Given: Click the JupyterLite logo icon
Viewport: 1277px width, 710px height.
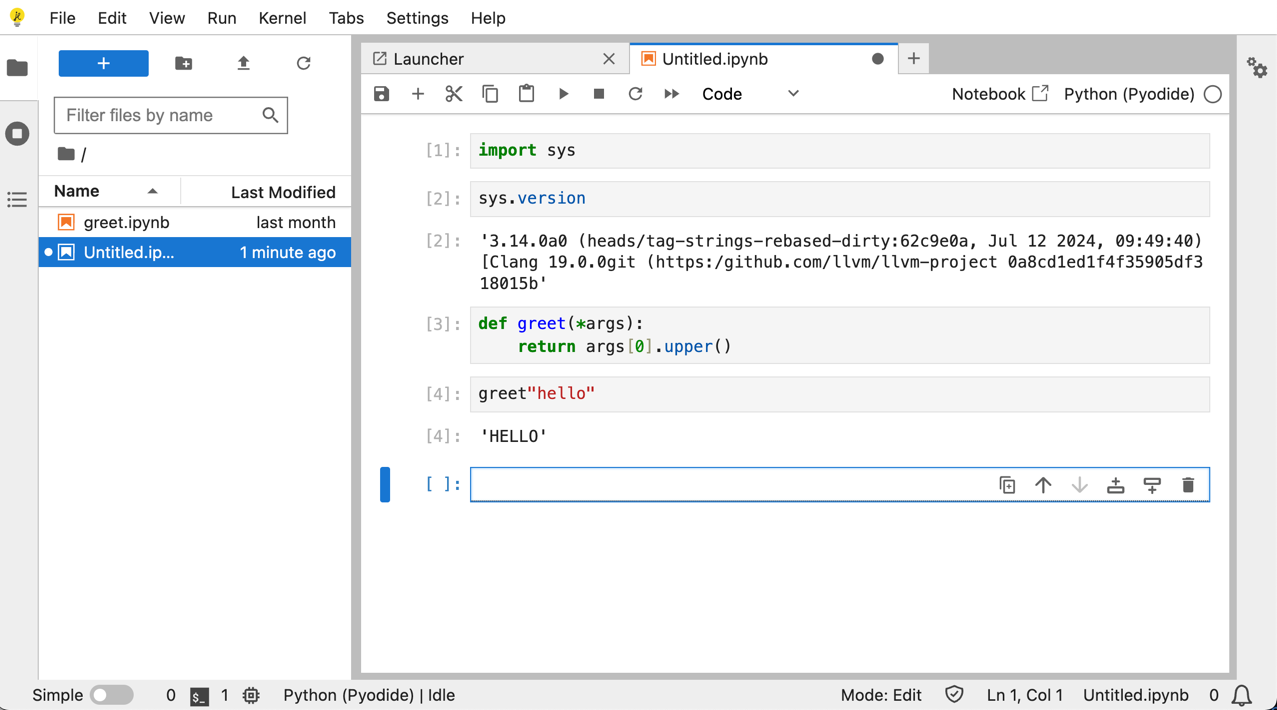Looking at the screenshot, I should [17, 17].
